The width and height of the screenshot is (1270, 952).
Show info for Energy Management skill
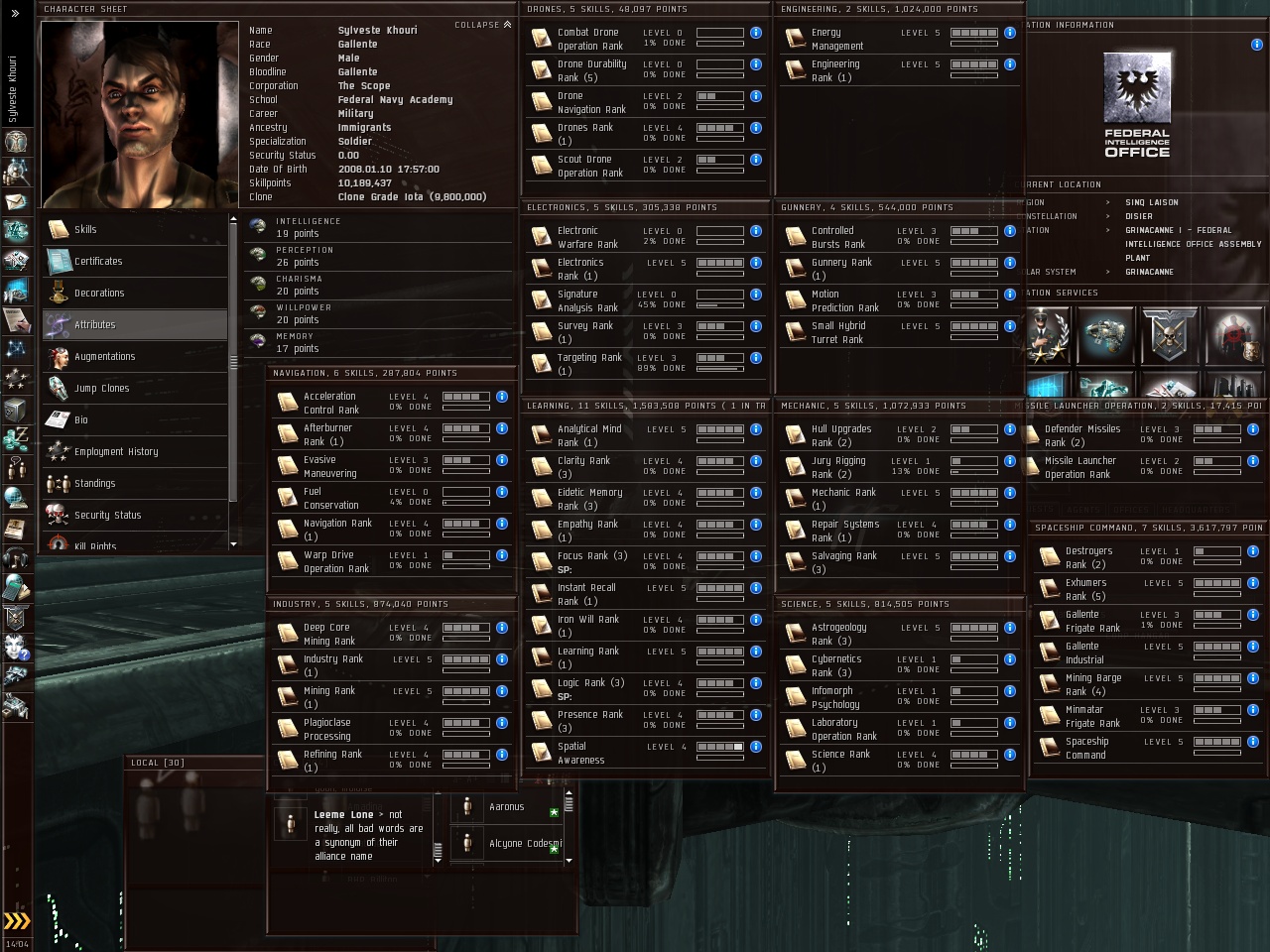click(1010, 33)
